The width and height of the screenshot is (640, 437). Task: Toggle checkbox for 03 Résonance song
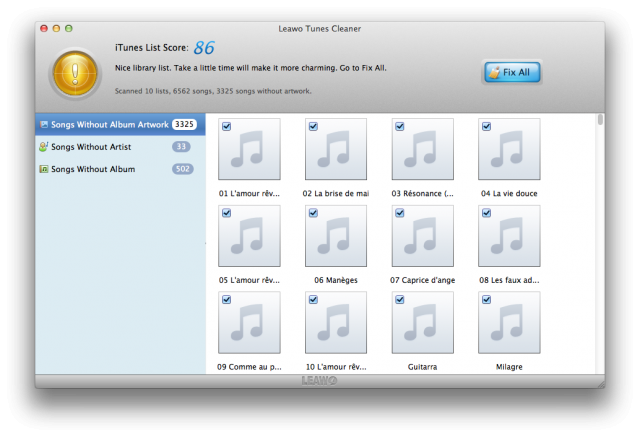coord(400,126)
